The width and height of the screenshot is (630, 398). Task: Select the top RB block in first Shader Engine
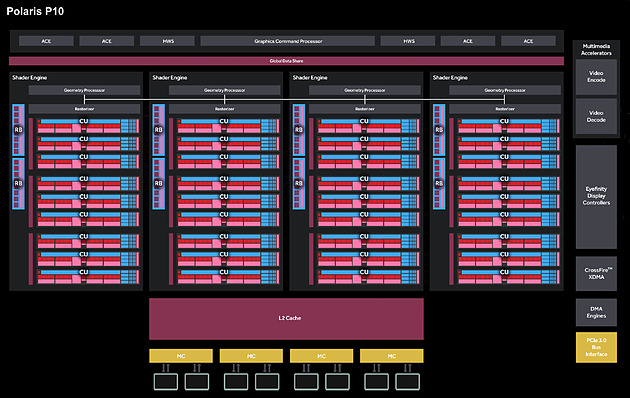pos(18,130)
